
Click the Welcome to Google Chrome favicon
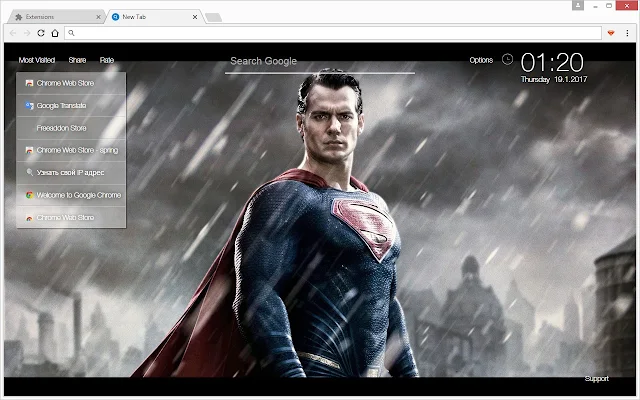tap(29, 195)
